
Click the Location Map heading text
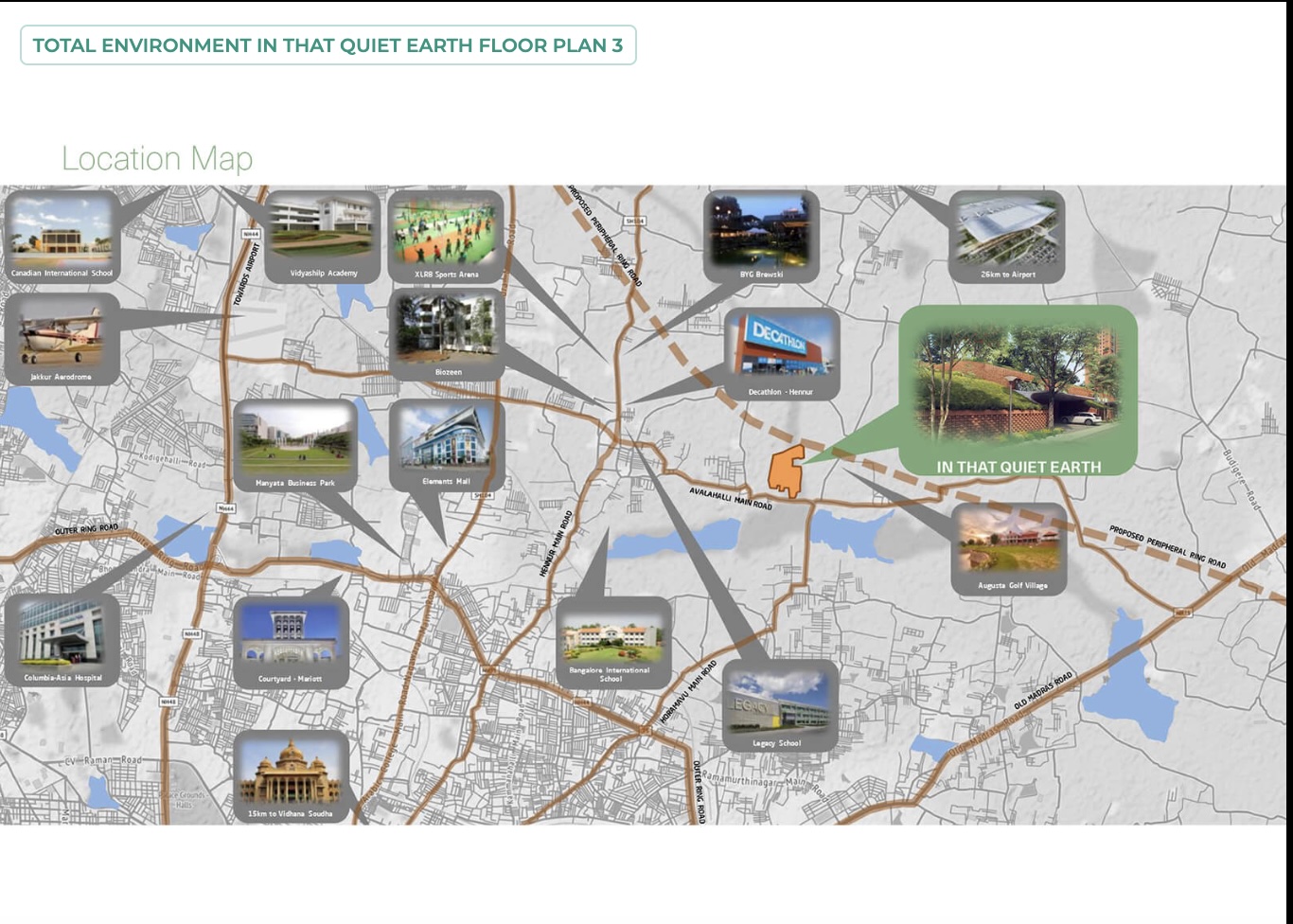(156, 158)
